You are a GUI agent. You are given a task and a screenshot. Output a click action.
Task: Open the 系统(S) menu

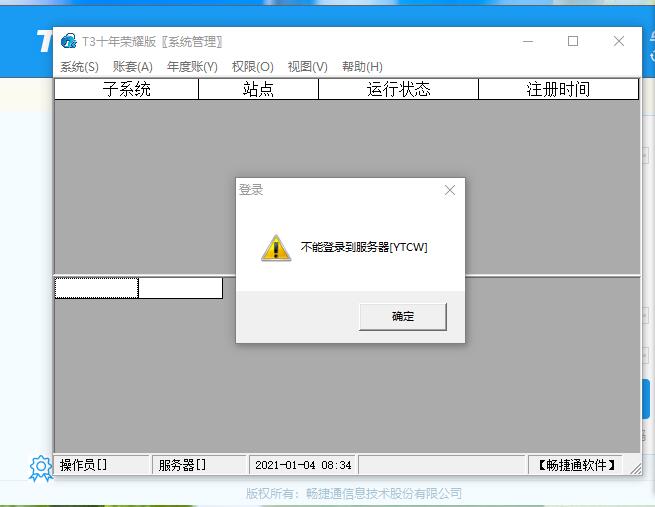(79, 67)
